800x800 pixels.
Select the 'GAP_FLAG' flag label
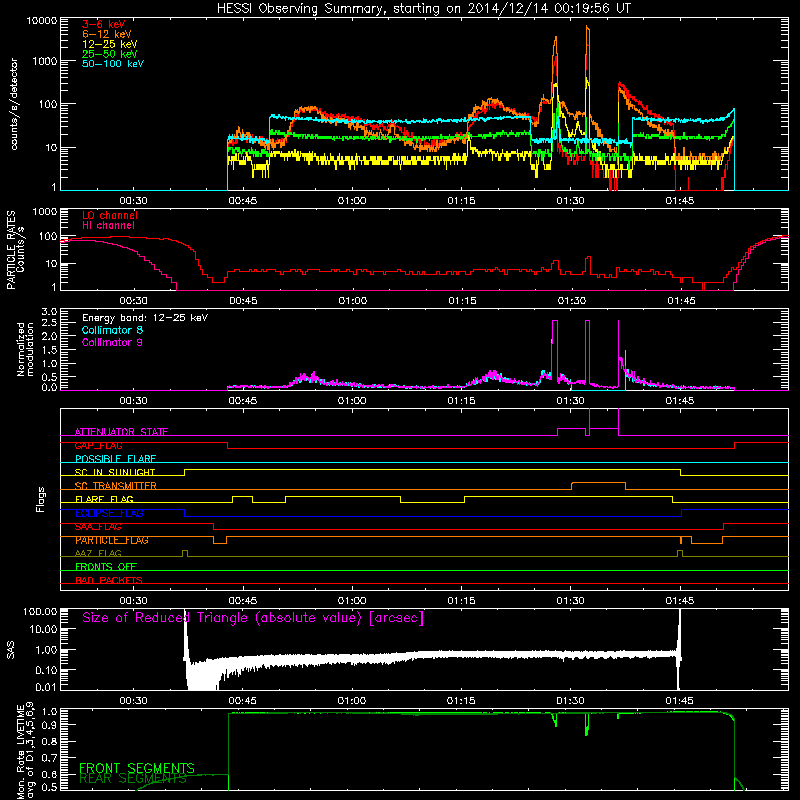[98, 445]
